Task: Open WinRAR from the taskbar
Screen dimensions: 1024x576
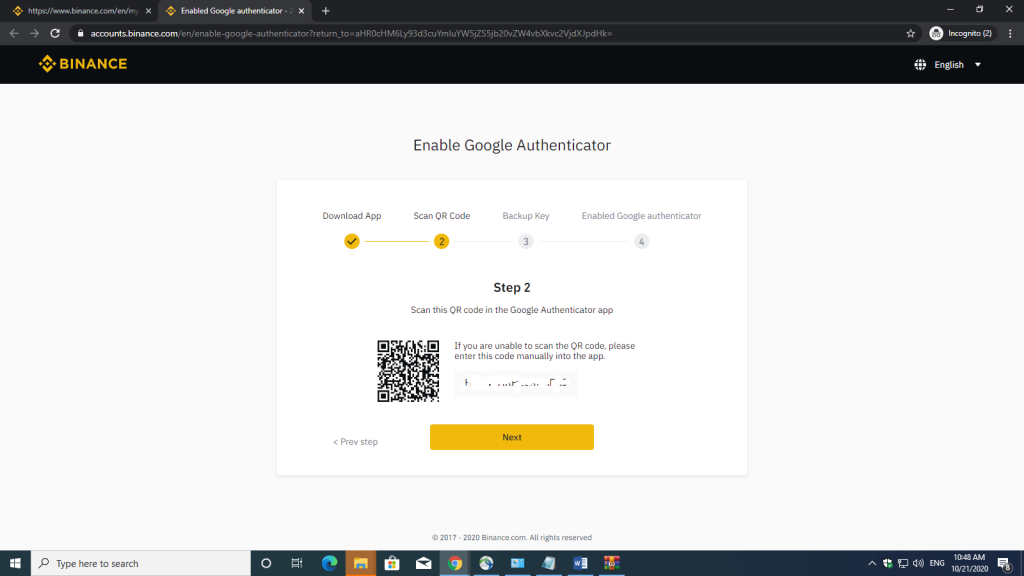Action: [x=612, y=563]
